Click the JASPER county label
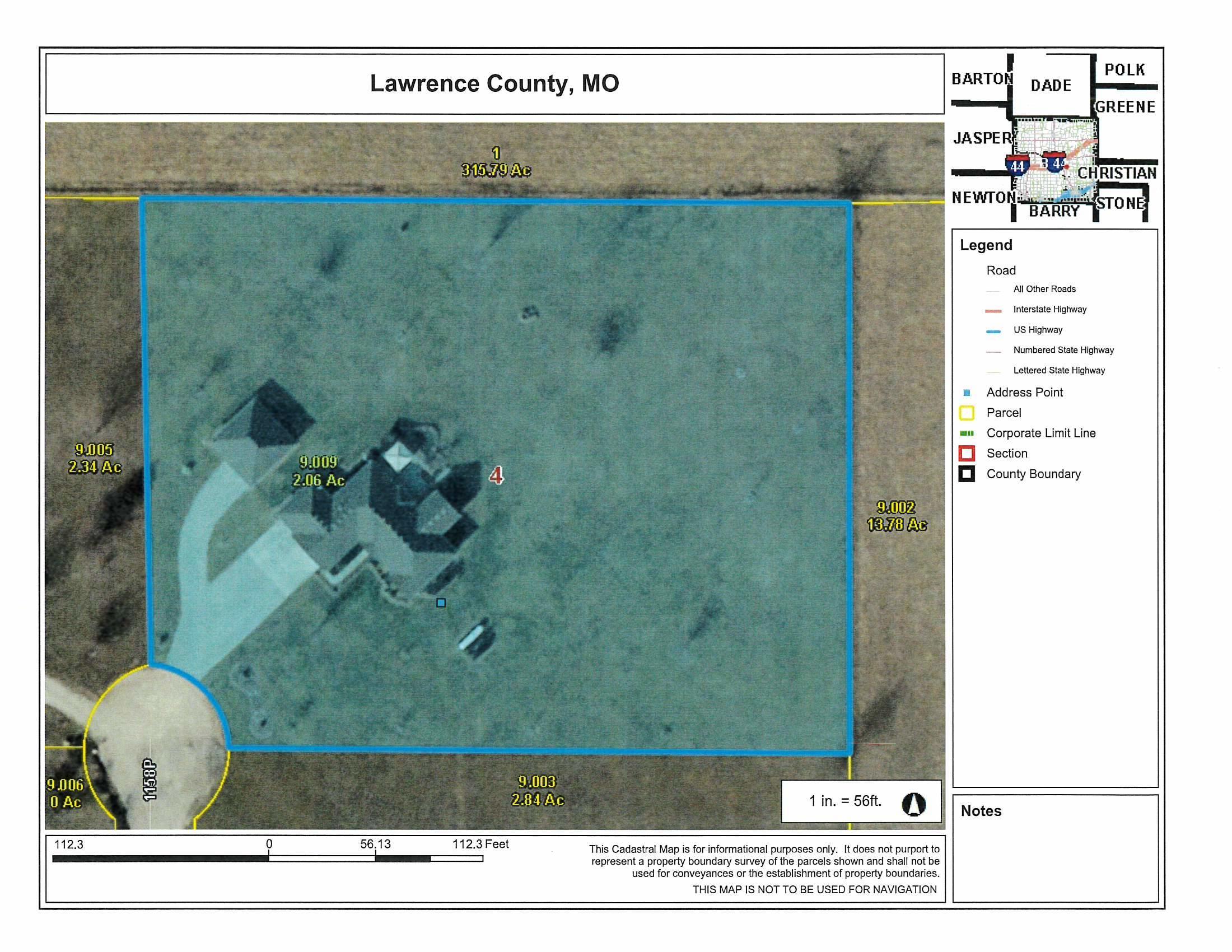The width and height of the screenshot is (1232, 952). pyautogui.click(x=983, y=138)
